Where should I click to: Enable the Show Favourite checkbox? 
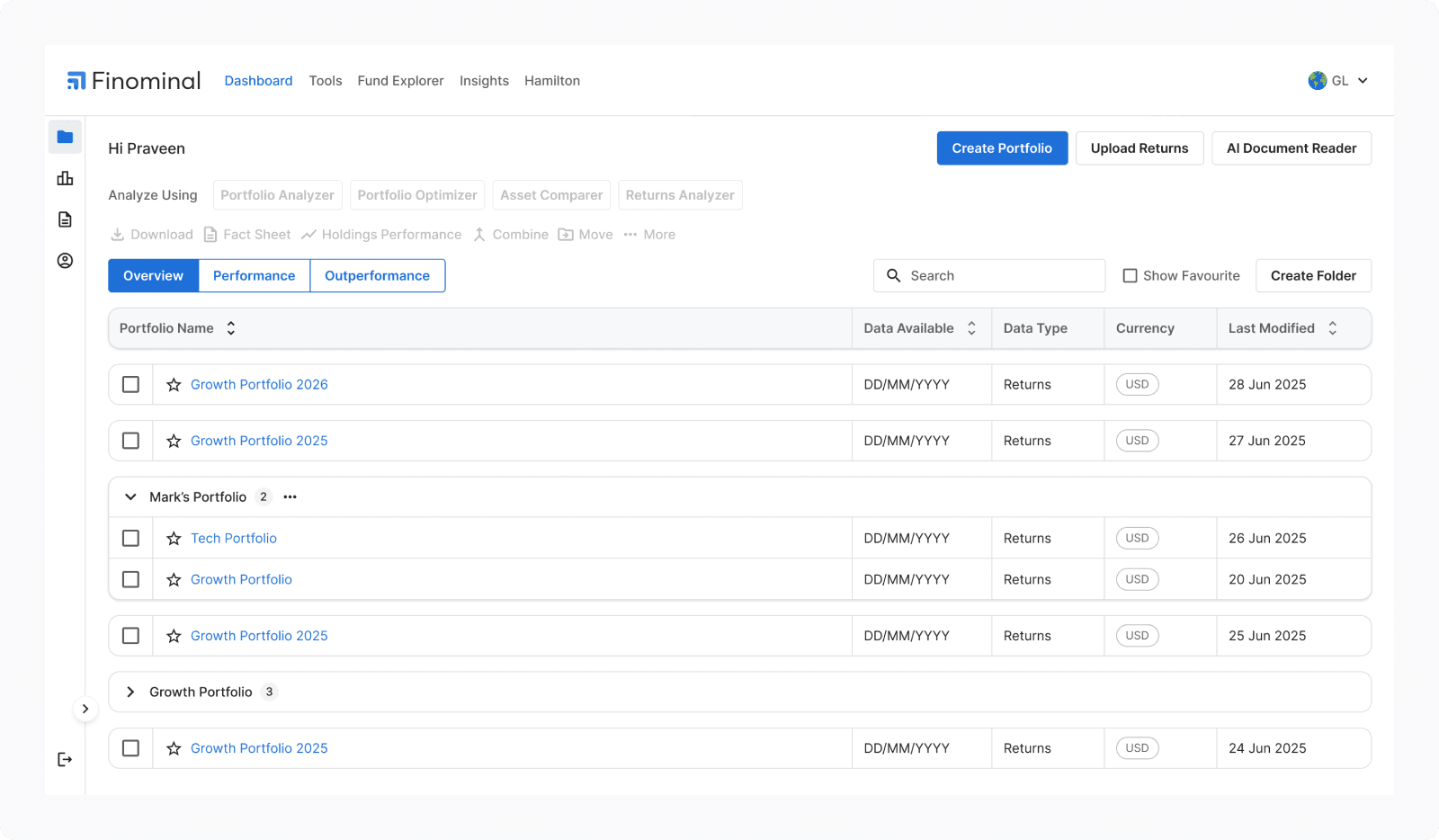(x=1131, y=276)
